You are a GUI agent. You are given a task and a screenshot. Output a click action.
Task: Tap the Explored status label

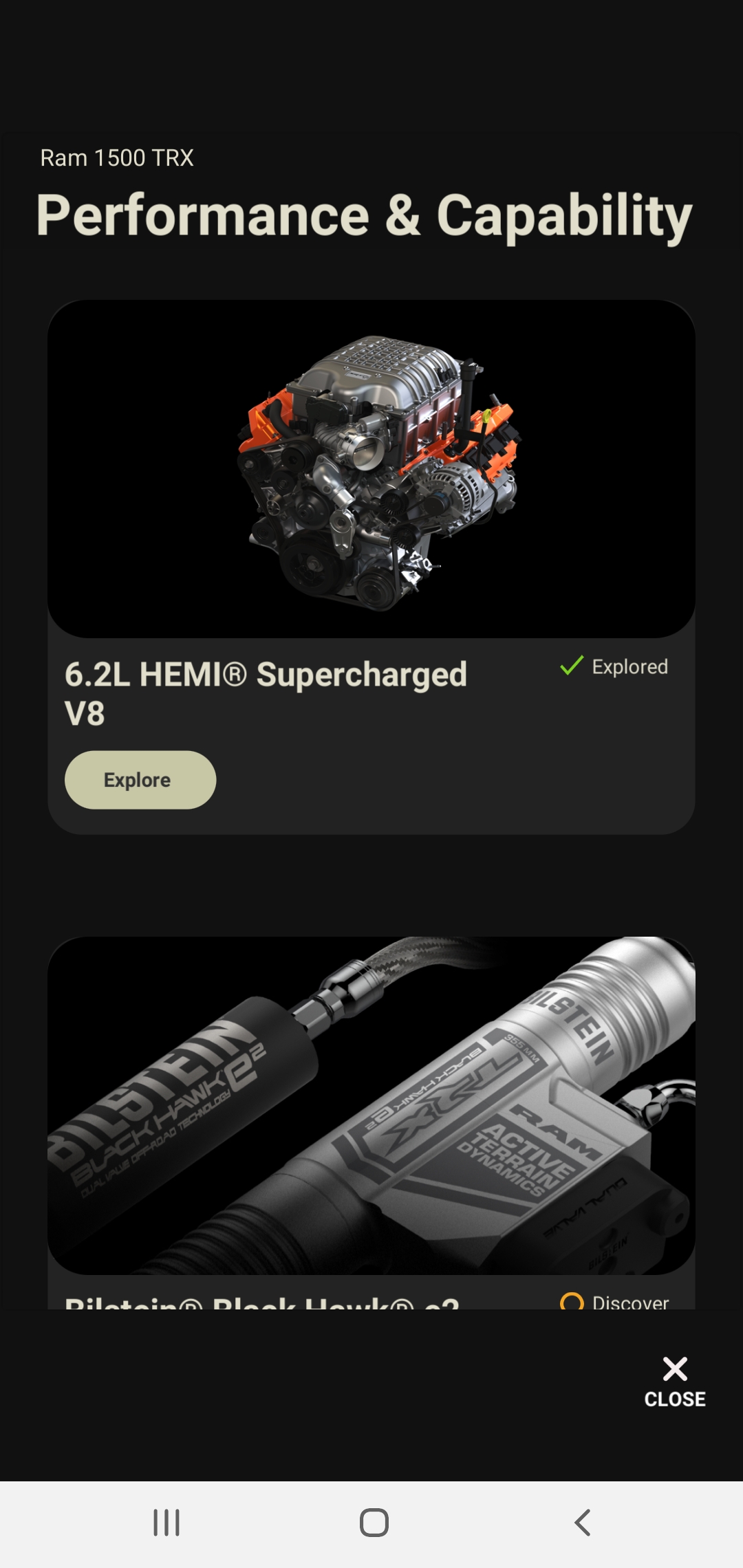click(630, 666)
